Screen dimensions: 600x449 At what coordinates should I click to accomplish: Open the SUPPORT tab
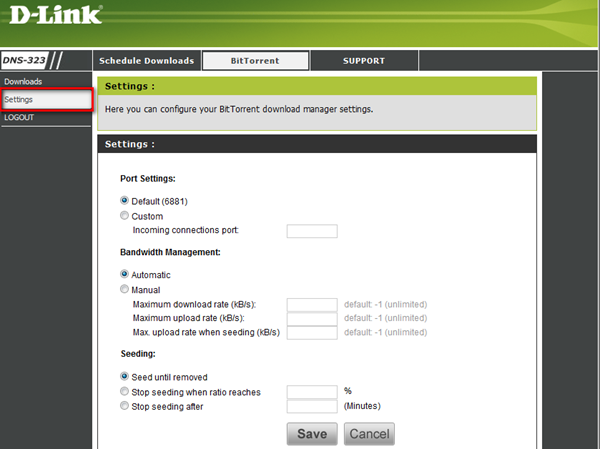pos(364,60)
